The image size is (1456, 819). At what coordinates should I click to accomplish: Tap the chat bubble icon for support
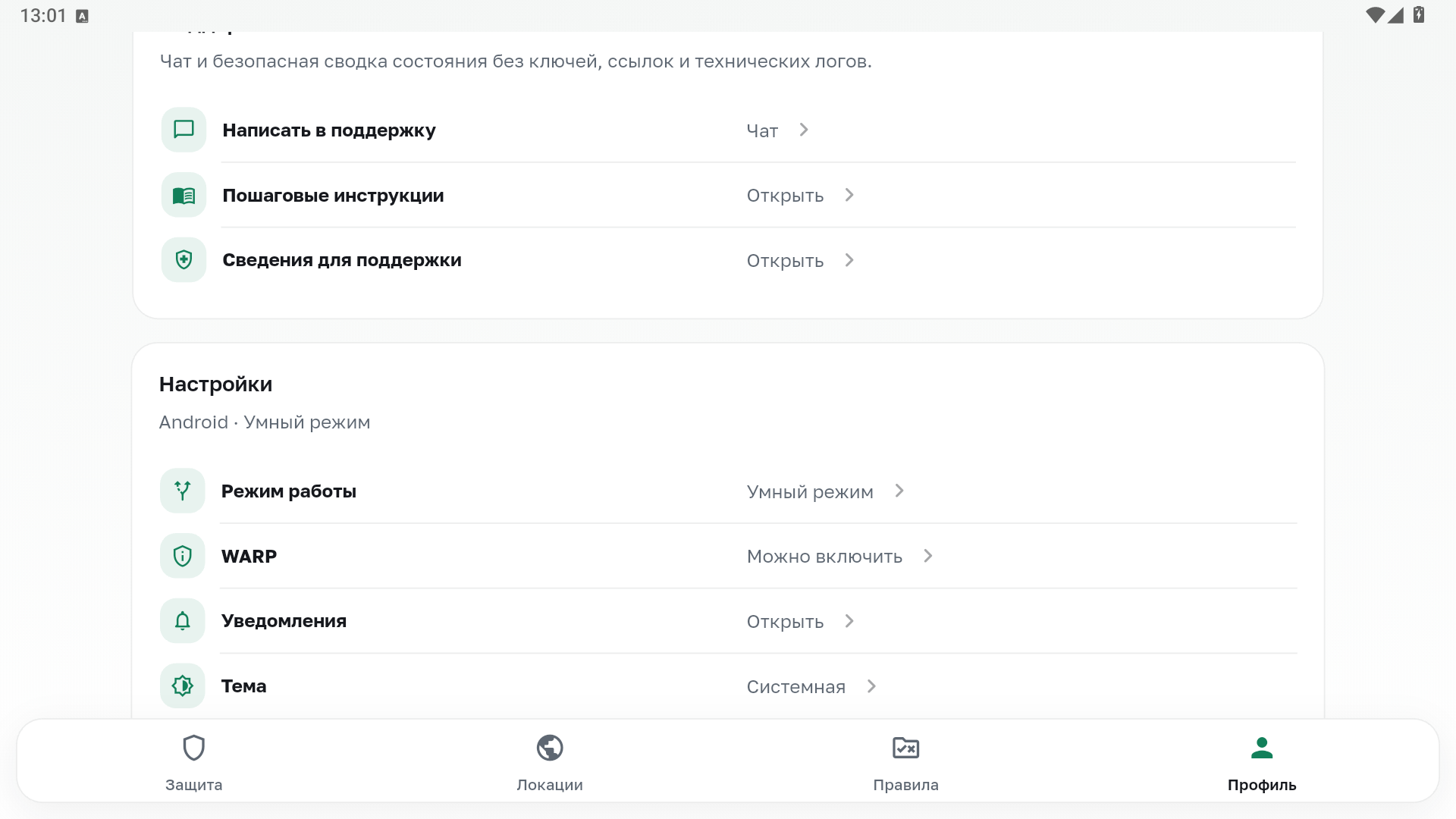(184, 130)
